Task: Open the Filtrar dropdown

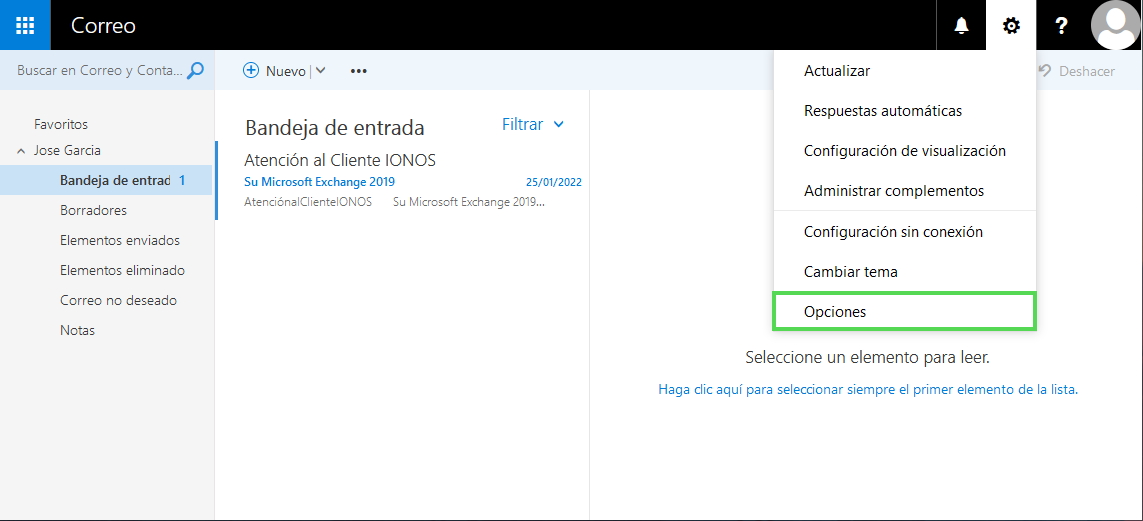Action: (533, 125)
